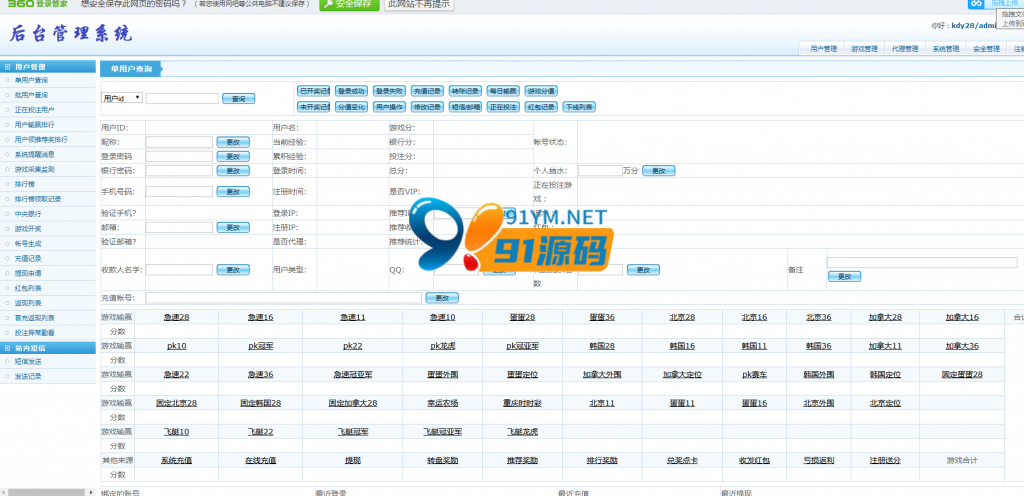Open 红包列表 in the sidebar
The height and width of the screenshot is (496, 1024).
coord(28,288)
